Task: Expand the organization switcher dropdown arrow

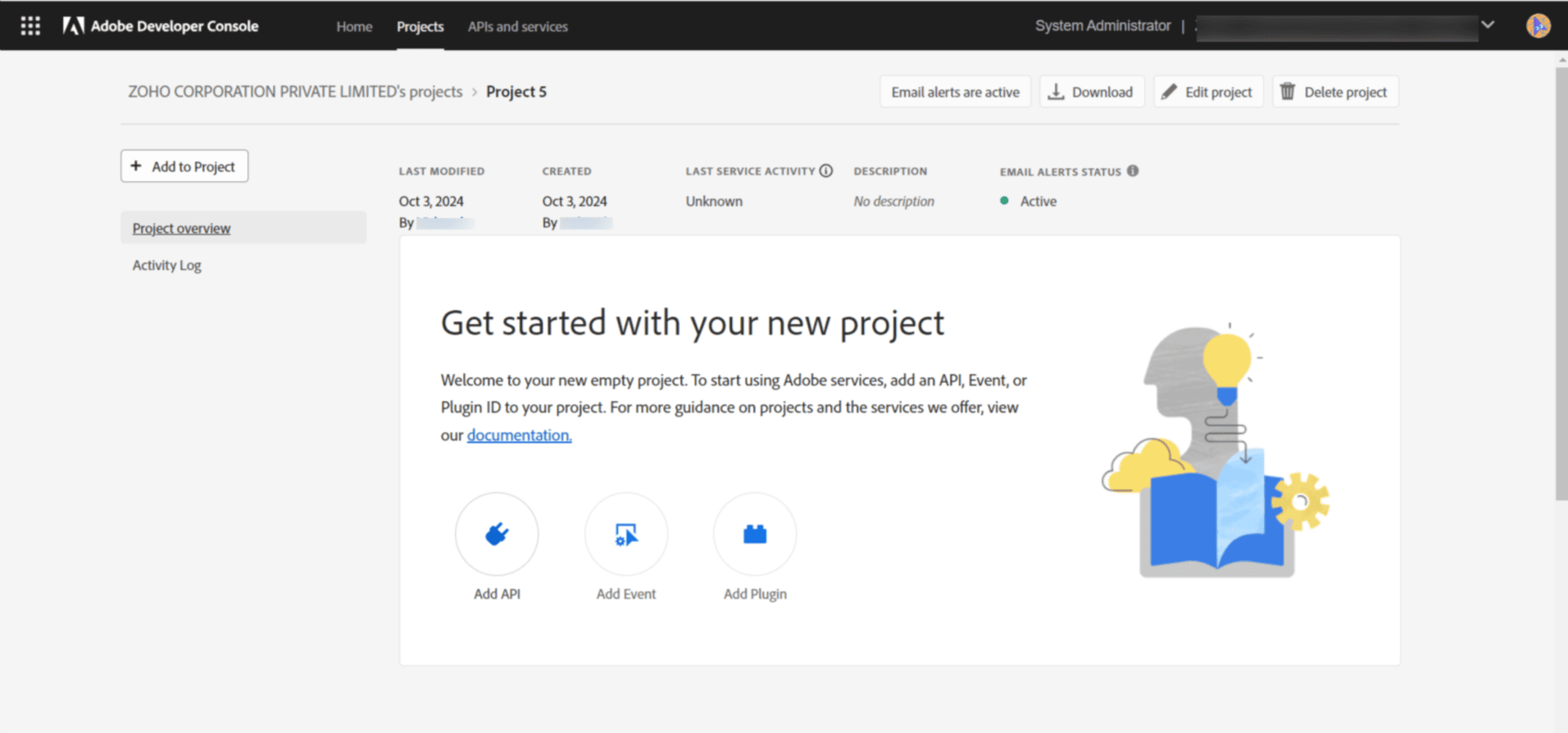Action: click(1488, 25)
